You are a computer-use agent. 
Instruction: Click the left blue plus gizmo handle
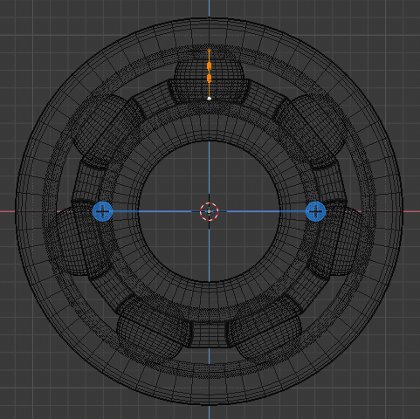click(102, 211)
